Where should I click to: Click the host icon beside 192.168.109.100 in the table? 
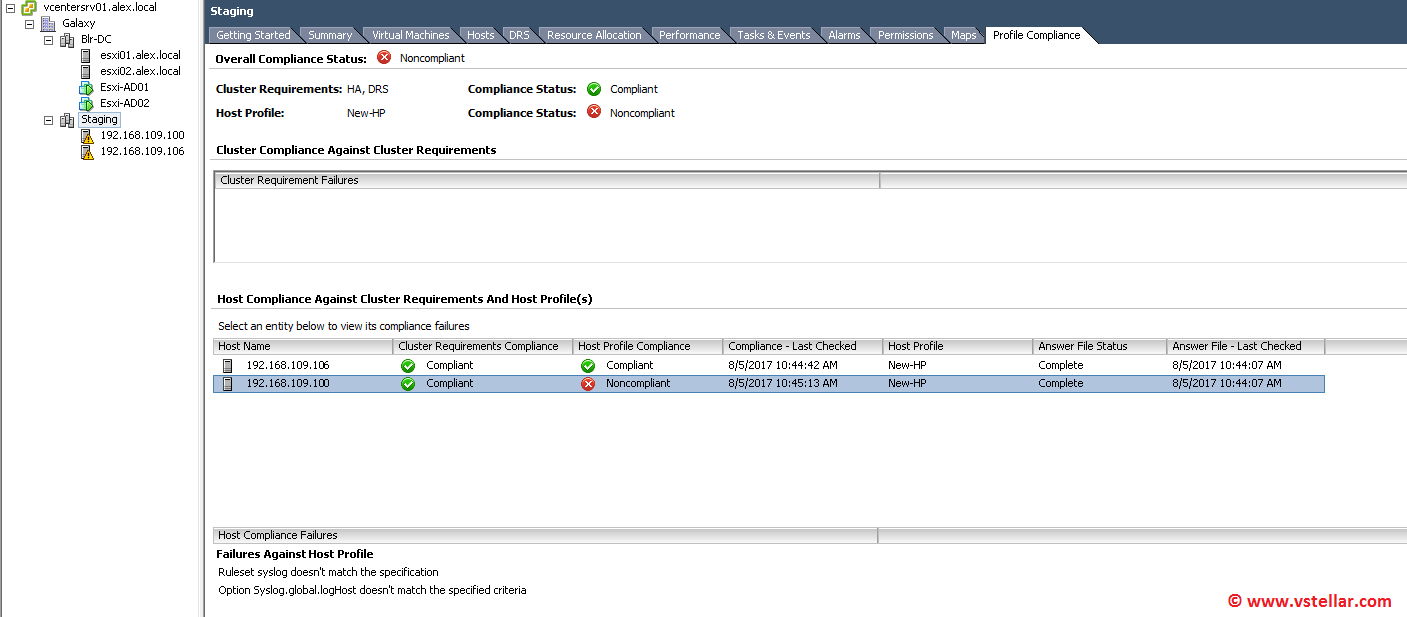click(226, 383)
